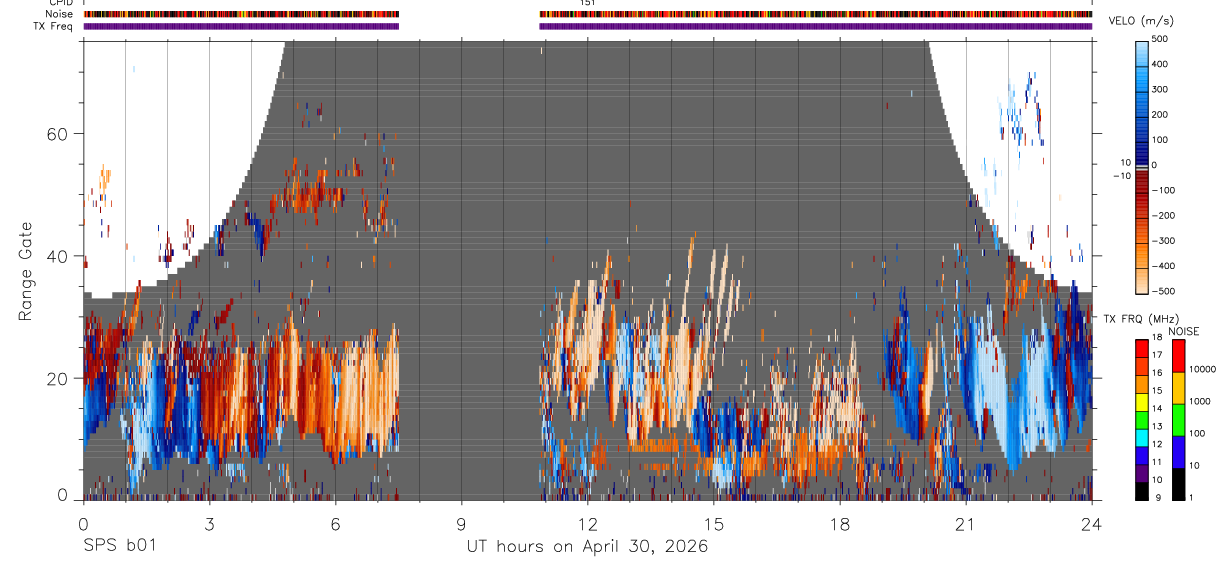
Task: Click the 'TX Freq' row label at top
Action: [54, 25]
